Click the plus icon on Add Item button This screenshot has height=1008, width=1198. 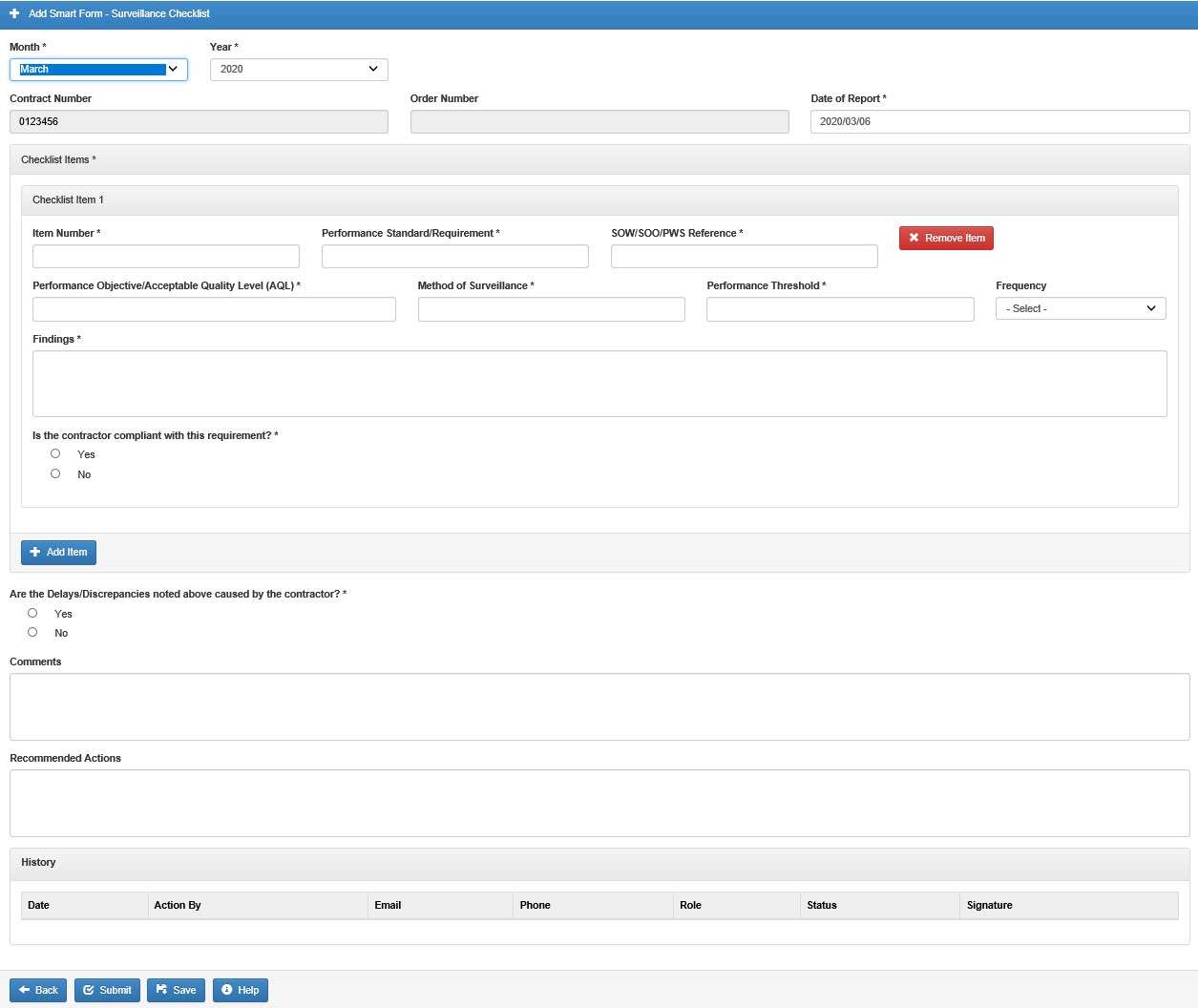tap(36, 552)
